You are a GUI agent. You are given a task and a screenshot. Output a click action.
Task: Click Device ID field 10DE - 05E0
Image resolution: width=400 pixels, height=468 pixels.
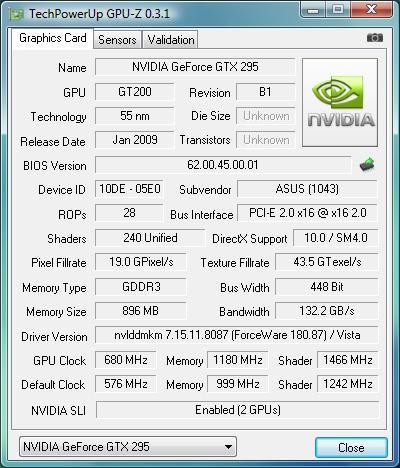click(x=129, y=189)
